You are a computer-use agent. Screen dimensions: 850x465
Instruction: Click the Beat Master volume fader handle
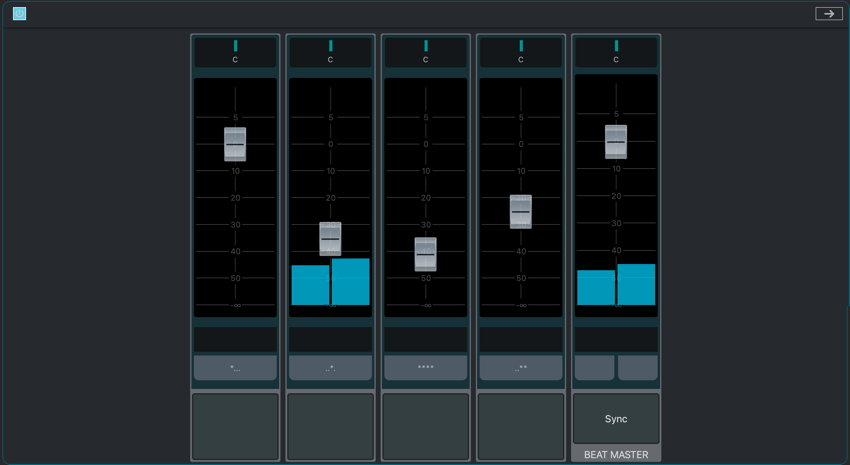coord(616,142)
